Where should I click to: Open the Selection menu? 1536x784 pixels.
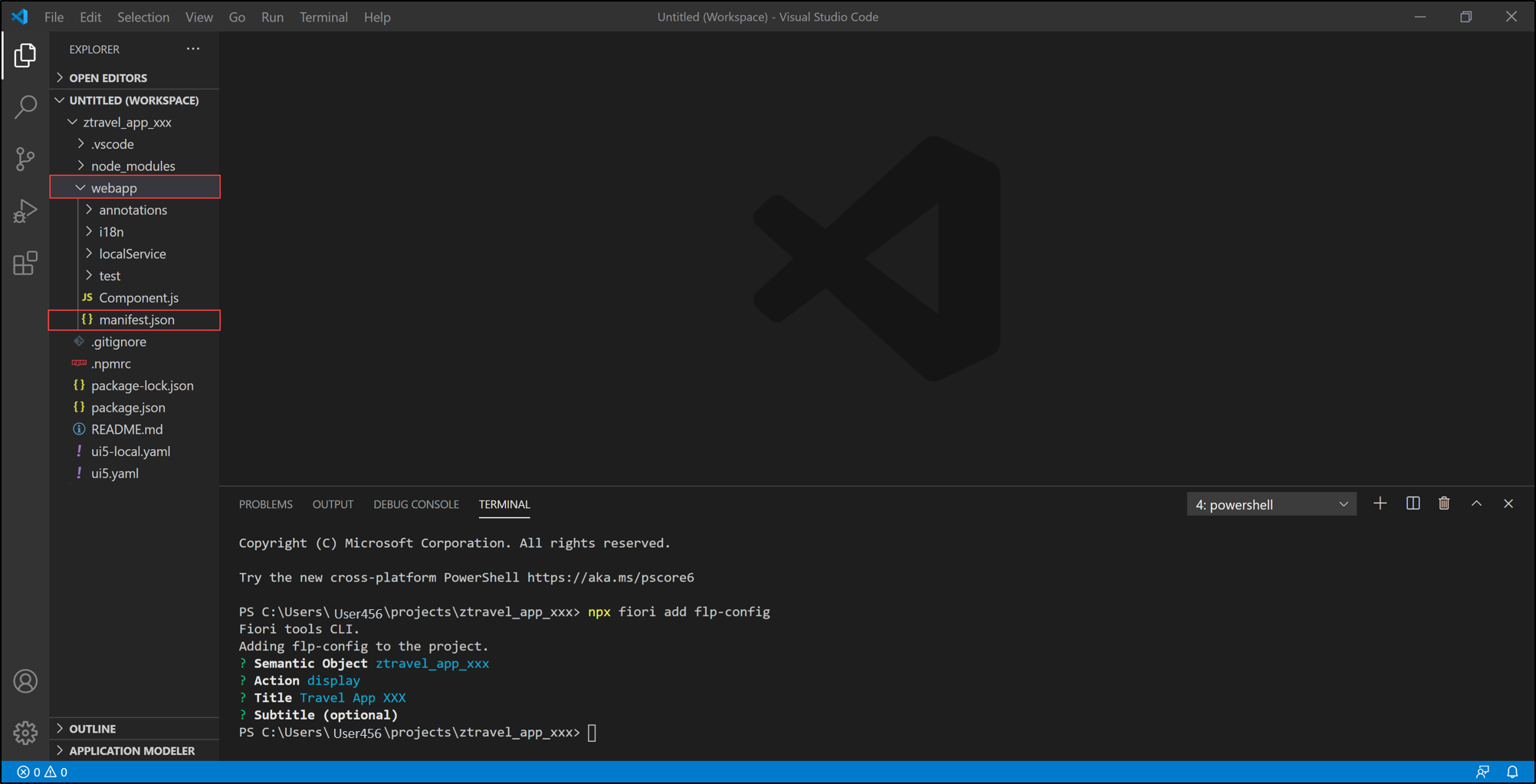click(x=143, y=17)
